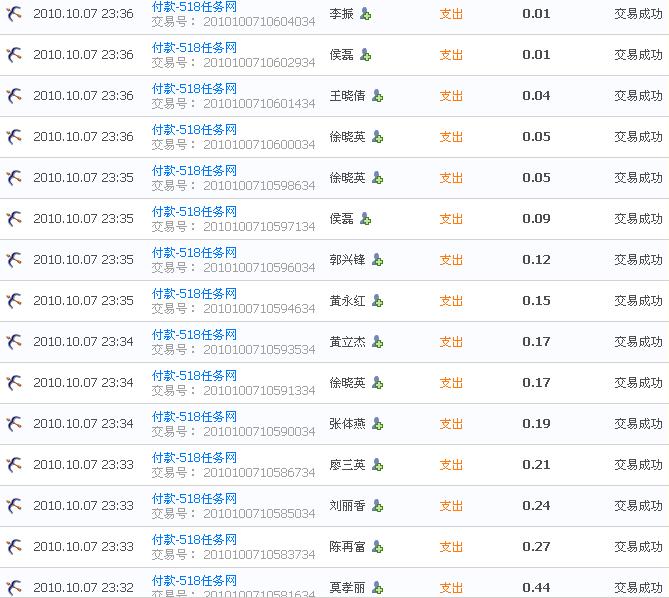Click 支出 label in the 0.15 row
This screenshot has height=598, width=669.
coord(452,301)
